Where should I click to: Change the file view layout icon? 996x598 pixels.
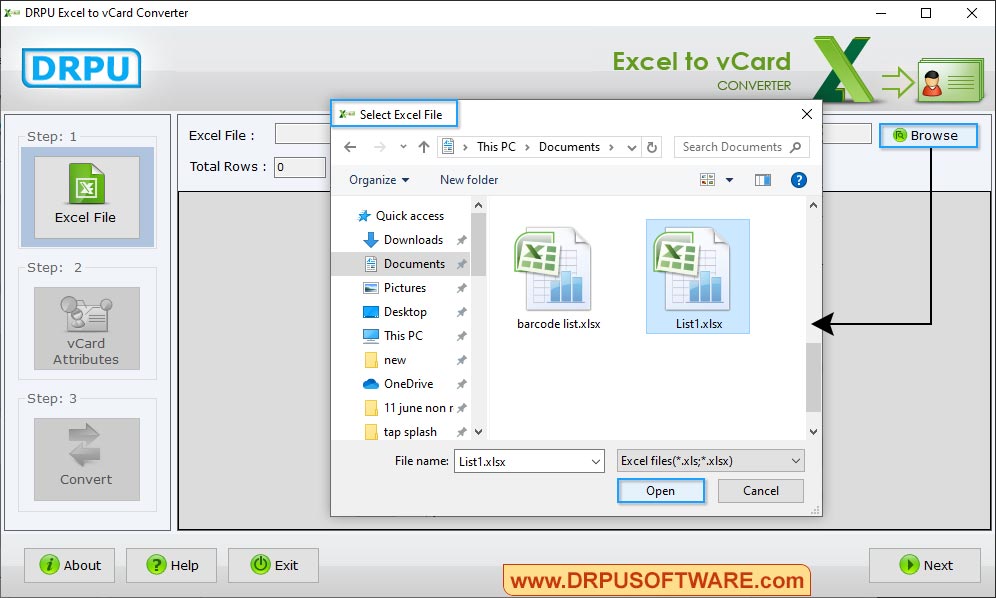point(707,179)
